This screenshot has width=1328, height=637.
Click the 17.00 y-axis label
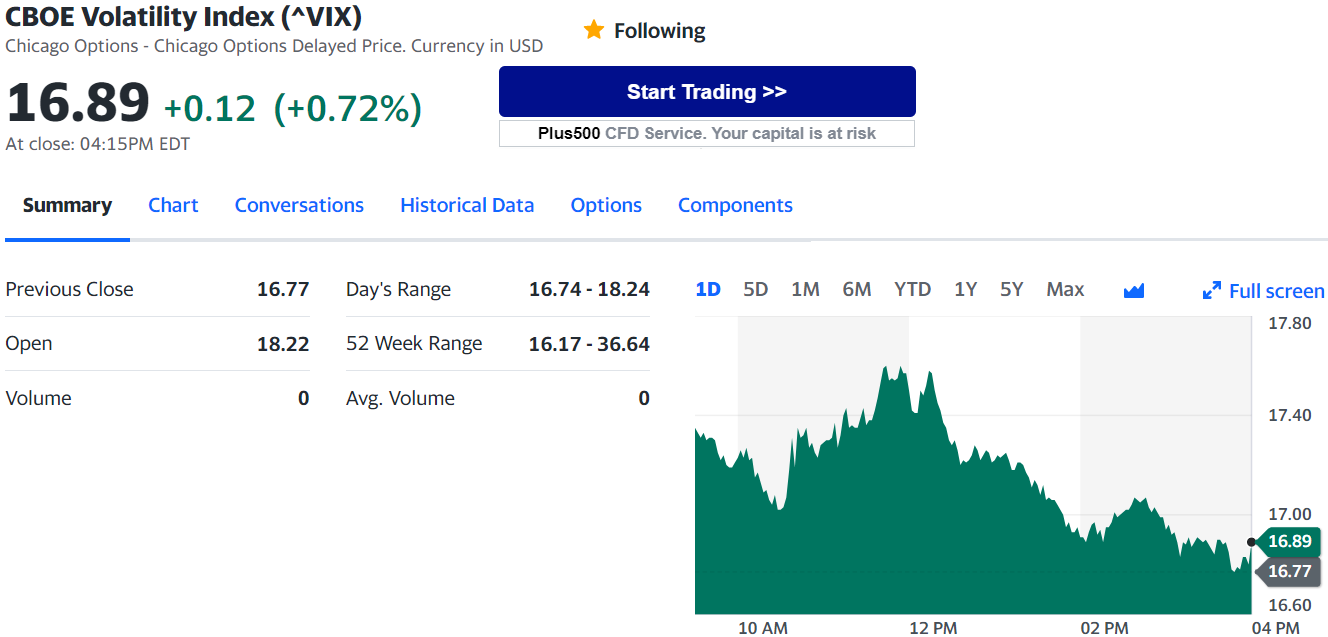click(1289, 514)
